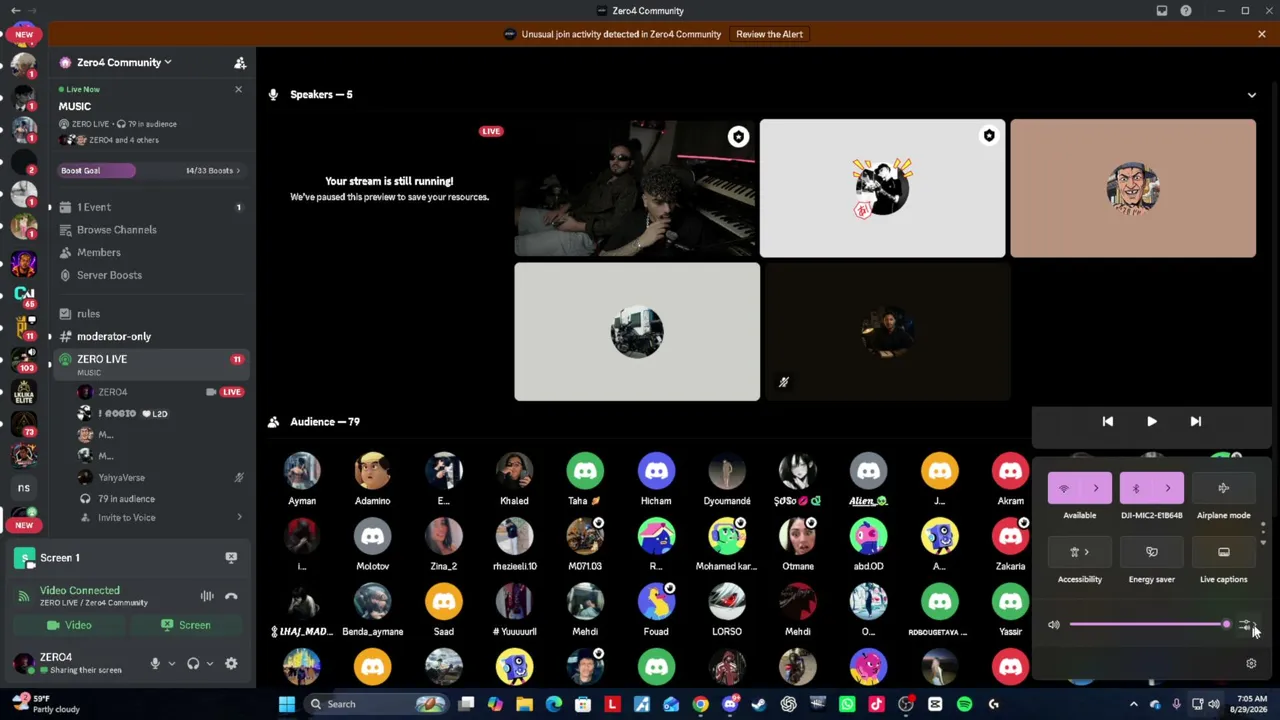
Task: Open Browse Channels
Action: (150, 230)
